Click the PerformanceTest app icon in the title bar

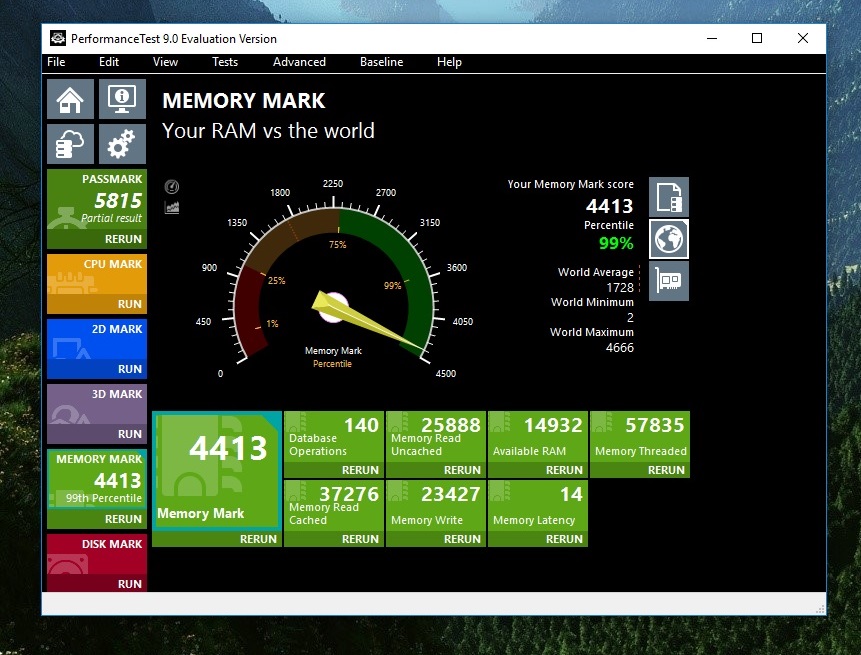[58, 38]
